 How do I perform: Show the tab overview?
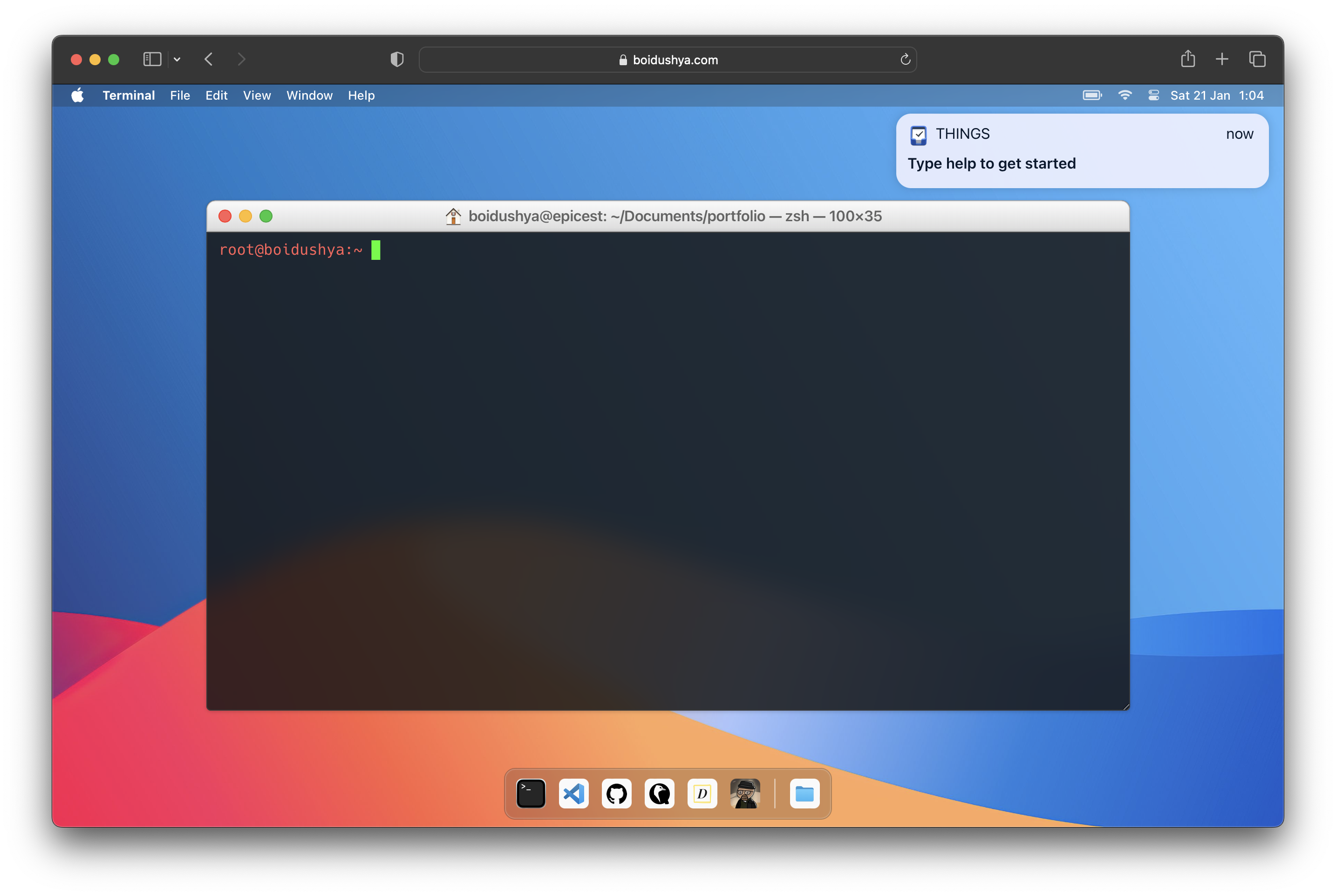coord(1257,59)
